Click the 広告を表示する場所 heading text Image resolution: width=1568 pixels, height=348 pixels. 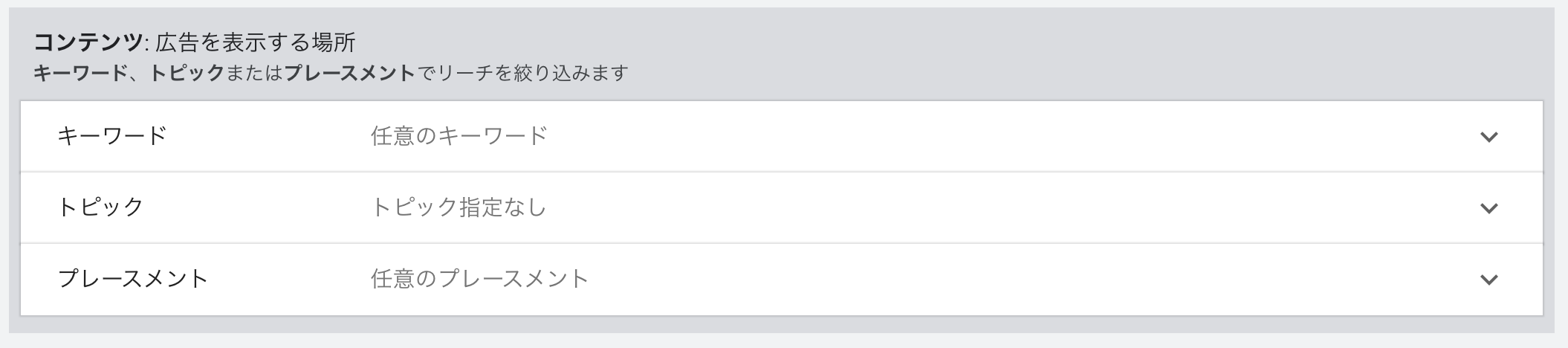pyautogui.click(x=256, y=42)
